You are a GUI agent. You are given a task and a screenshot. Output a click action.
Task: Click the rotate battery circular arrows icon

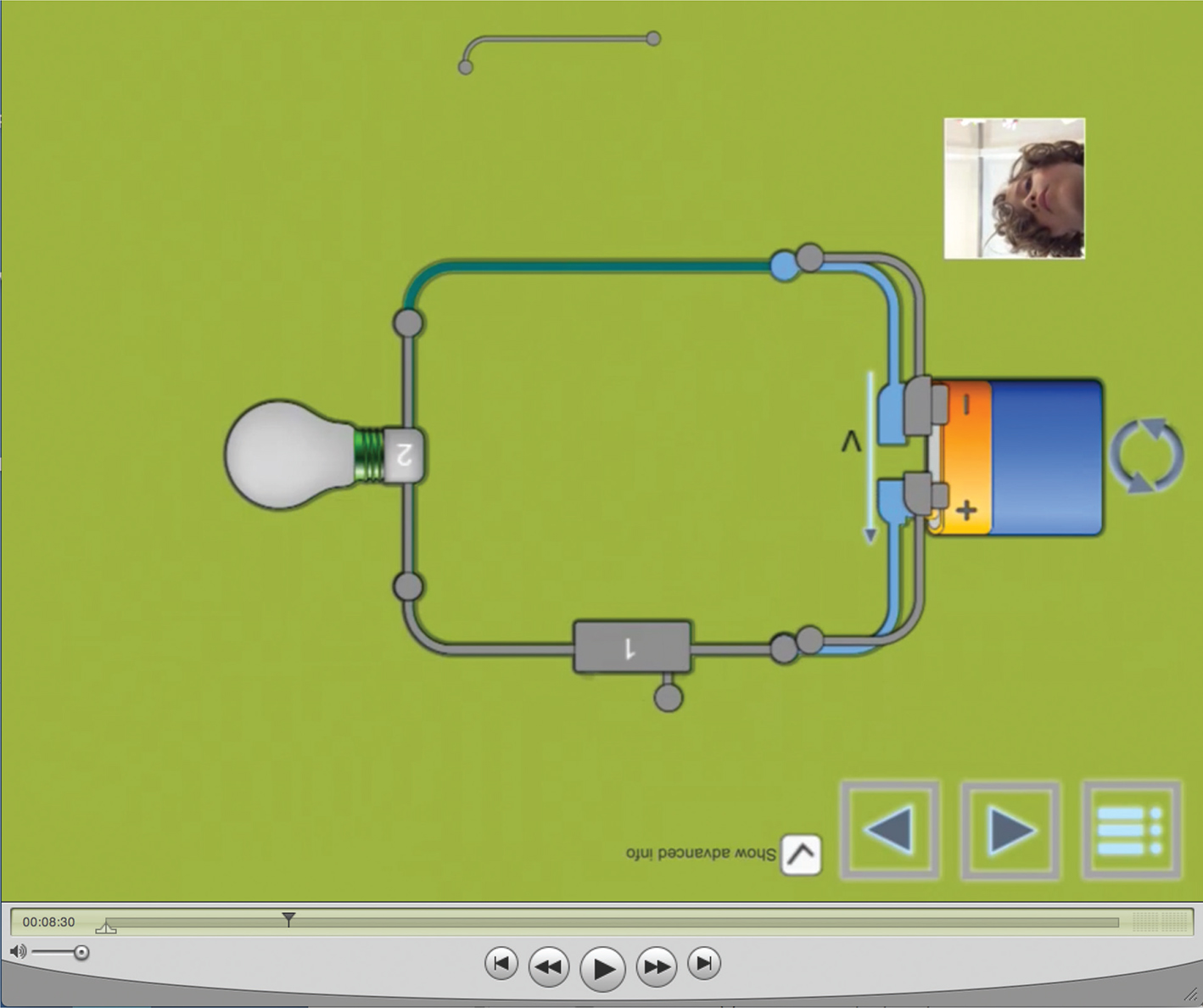point(1146,455)
